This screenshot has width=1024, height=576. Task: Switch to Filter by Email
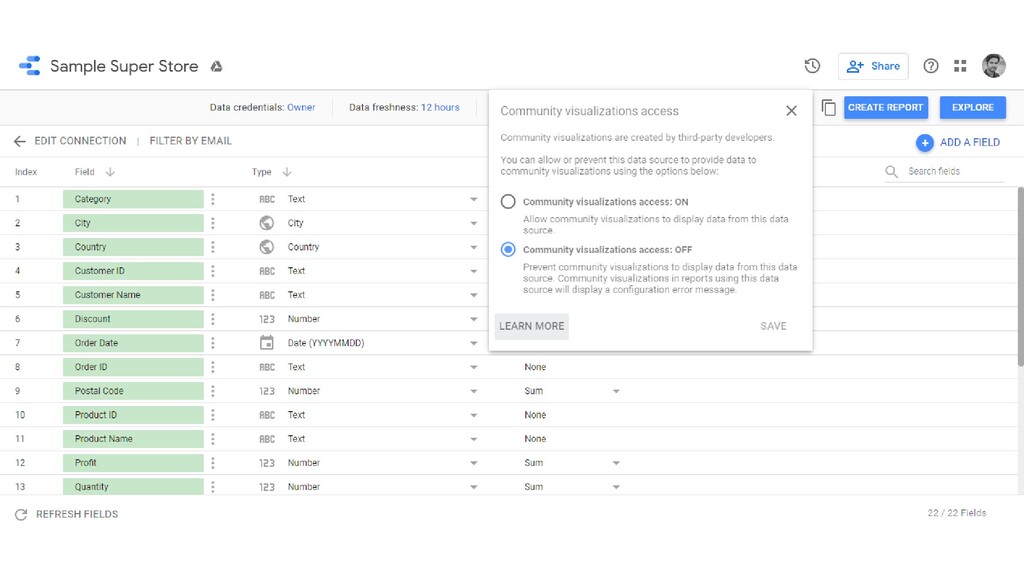190,141
